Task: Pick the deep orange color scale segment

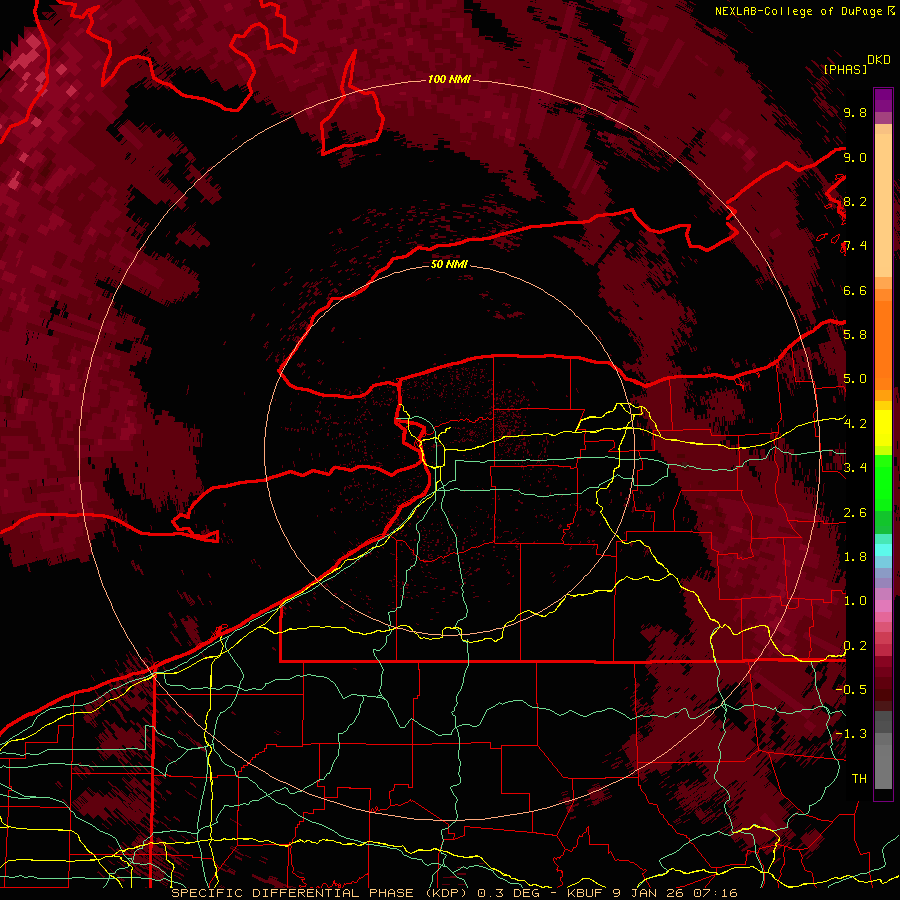Action: 883,344
